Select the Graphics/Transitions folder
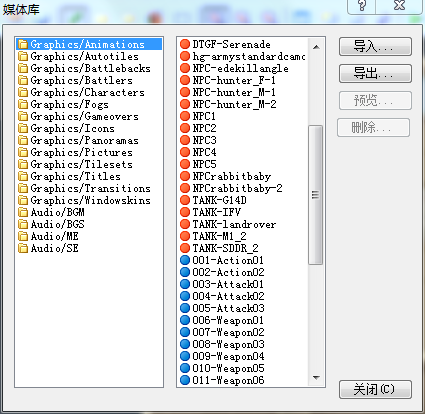The height and width of the screenshot is (414, 425). (90, 188)
